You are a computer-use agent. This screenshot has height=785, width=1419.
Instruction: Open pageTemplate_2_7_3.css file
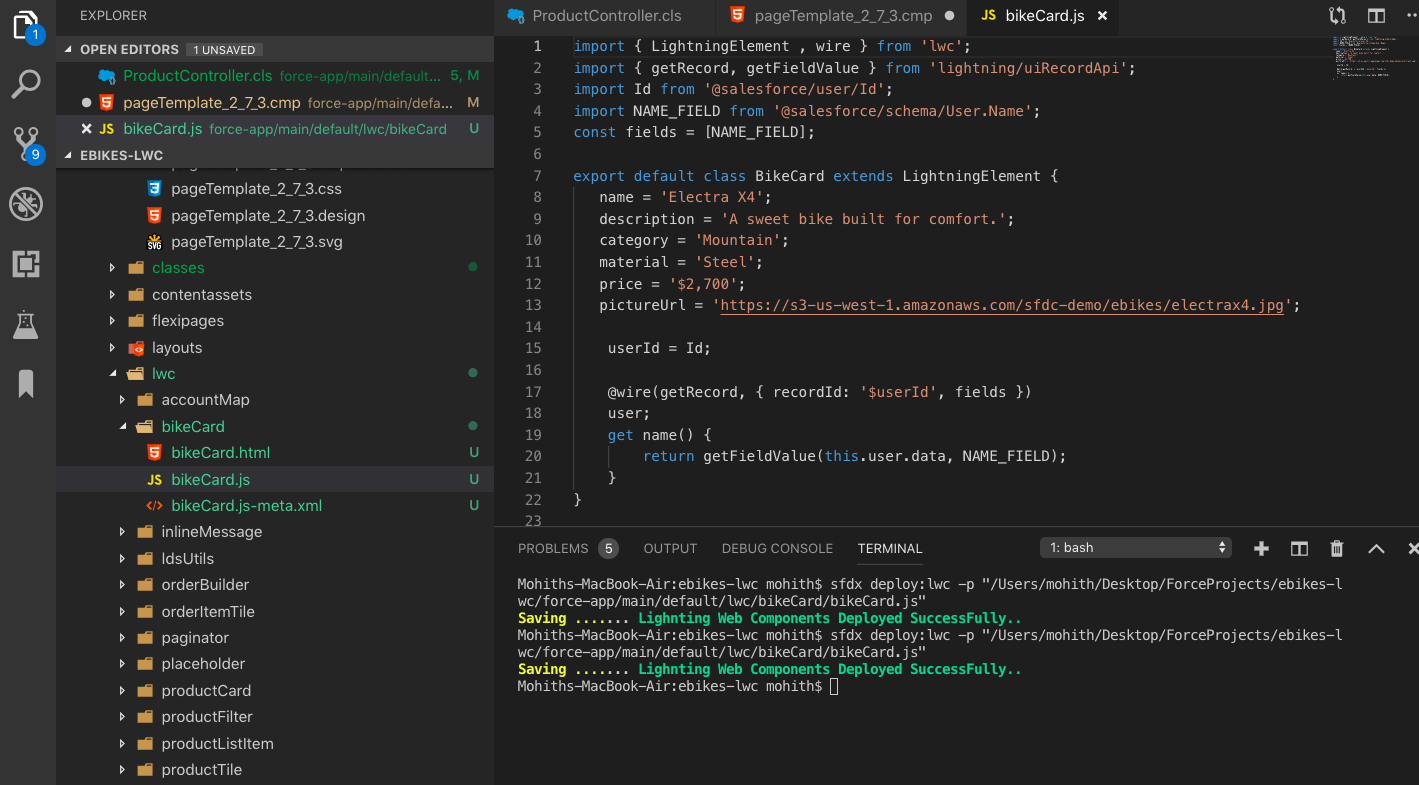pos(257,189)
